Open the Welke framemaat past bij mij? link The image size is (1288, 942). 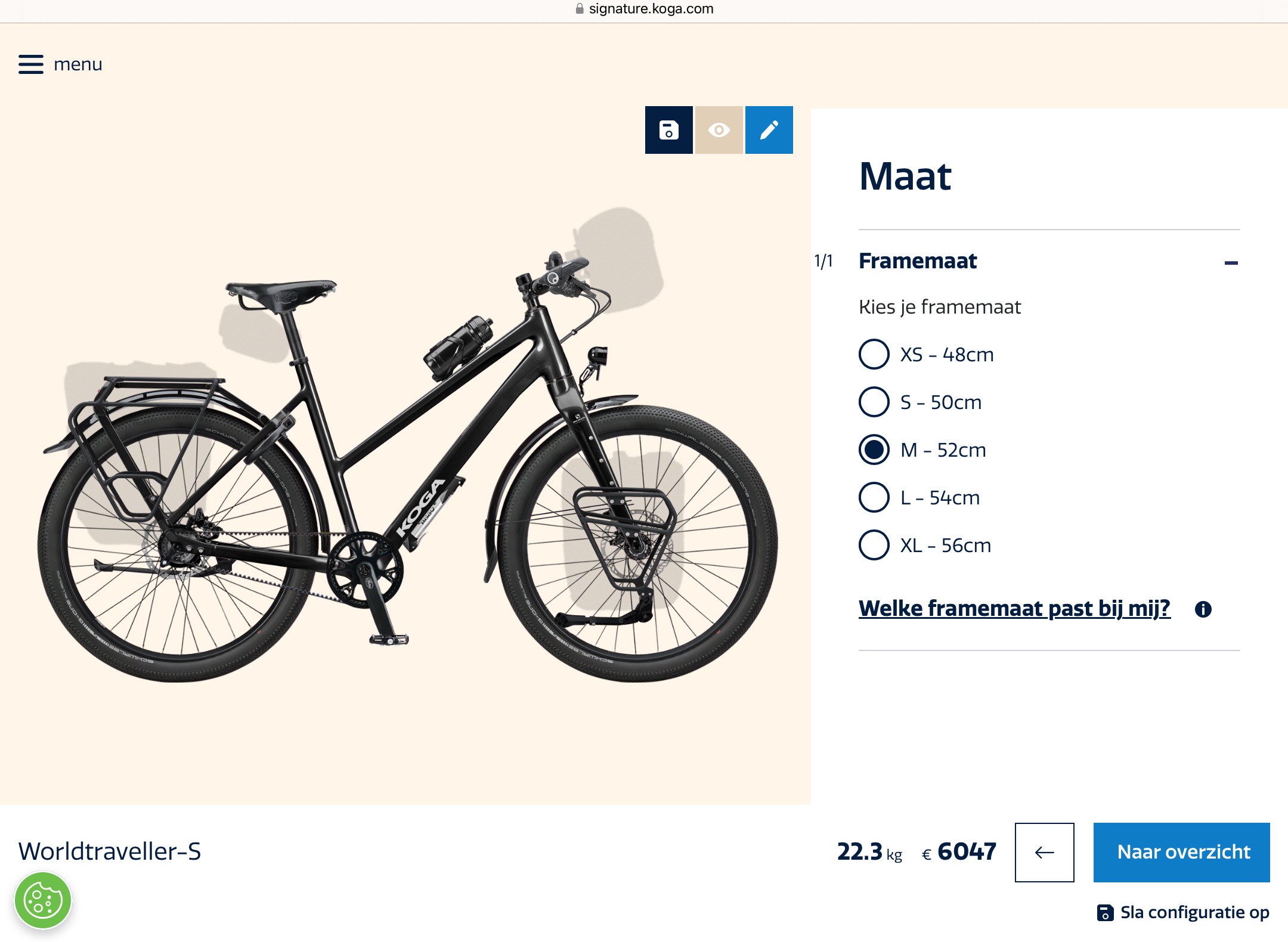(1014, 609)
